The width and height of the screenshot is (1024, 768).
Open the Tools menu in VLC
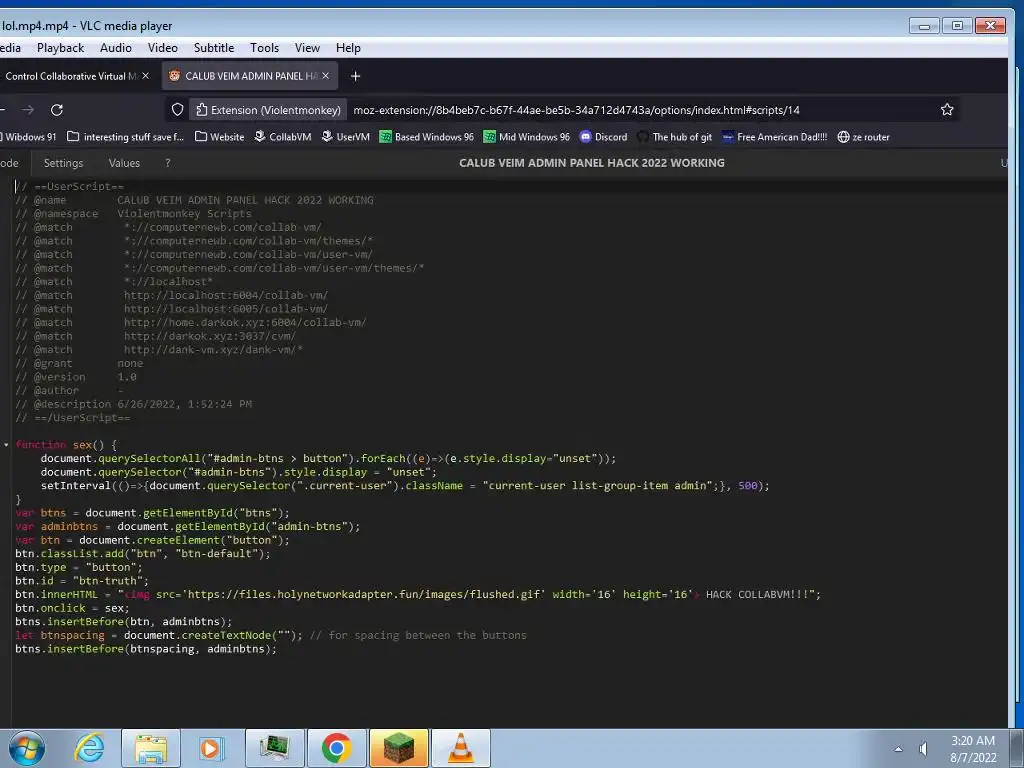264,48
